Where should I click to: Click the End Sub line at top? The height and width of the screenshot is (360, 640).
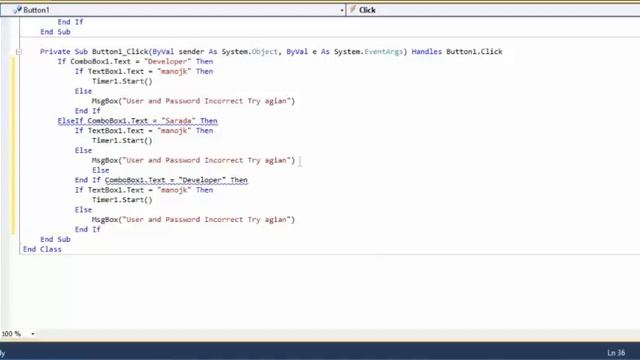click(x=55, y=32)
